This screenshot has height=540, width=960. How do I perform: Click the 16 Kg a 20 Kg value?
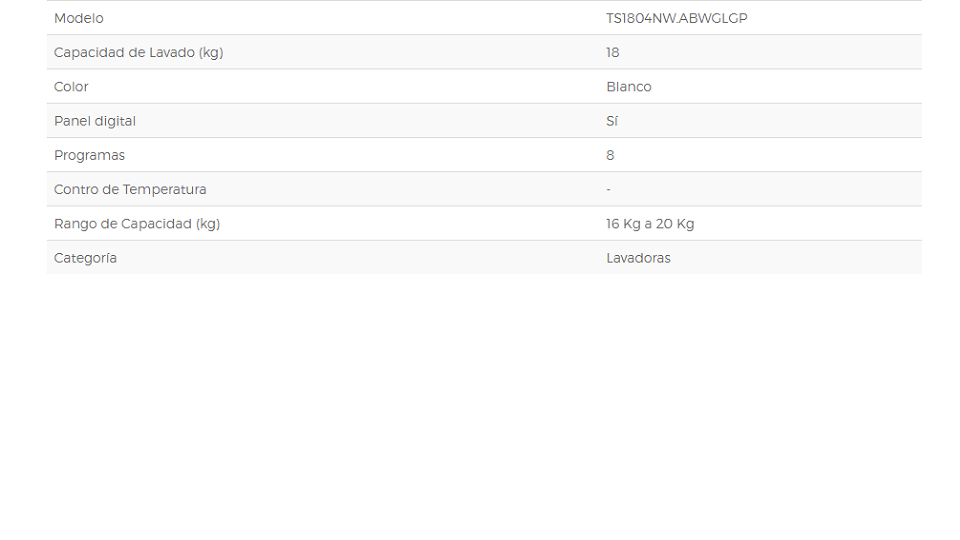click(650, 224)
